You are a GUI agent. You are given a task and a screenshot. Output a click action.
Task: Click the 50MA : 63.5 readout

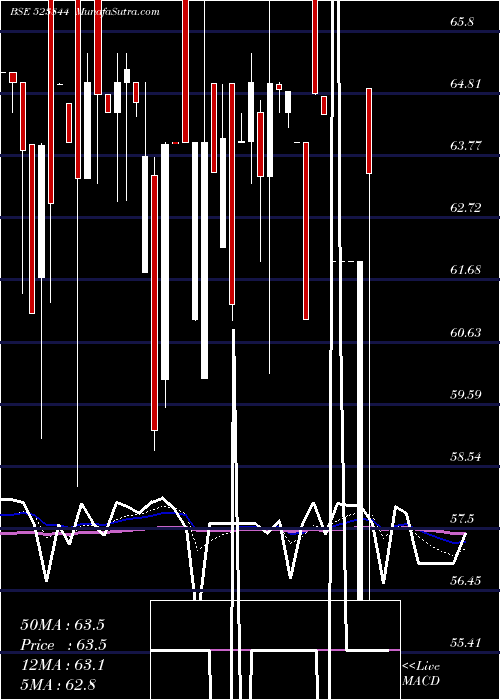[x=62, y=625]
